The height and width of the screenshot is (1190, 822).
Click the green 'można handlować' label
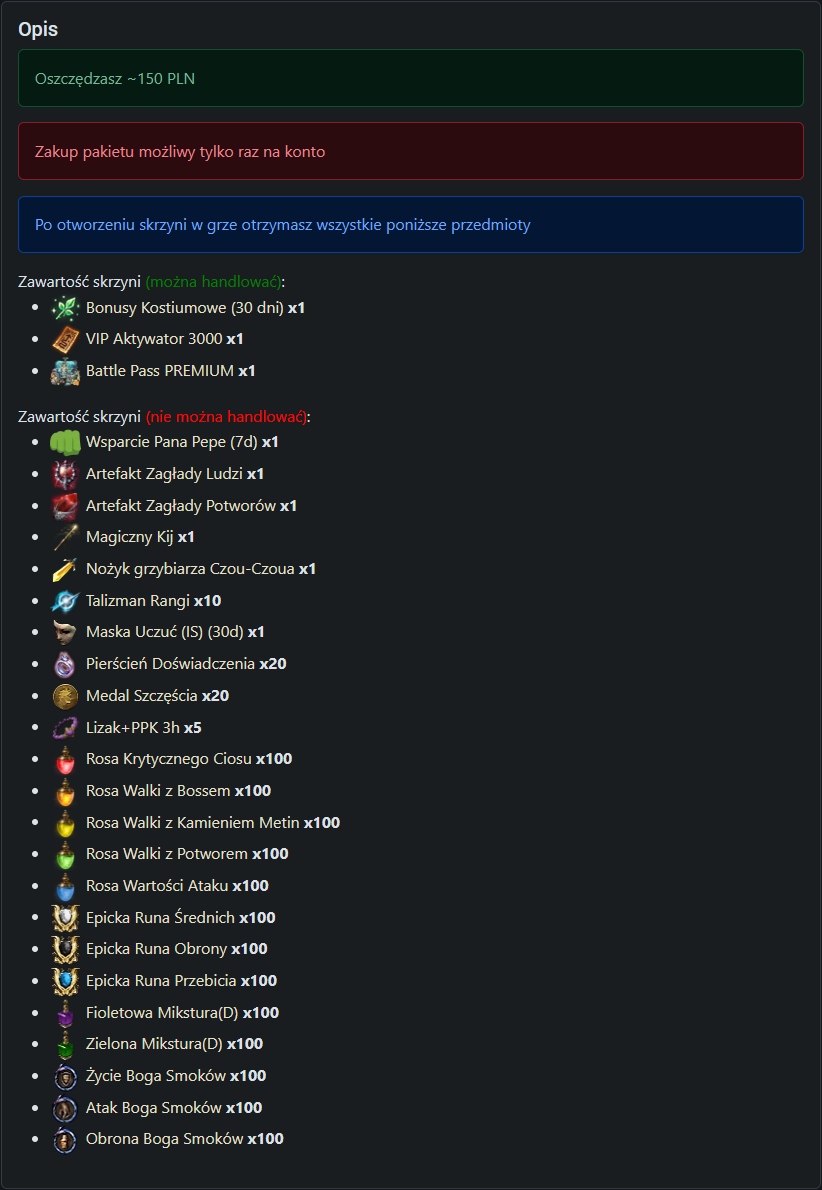[x=213, y=282]
